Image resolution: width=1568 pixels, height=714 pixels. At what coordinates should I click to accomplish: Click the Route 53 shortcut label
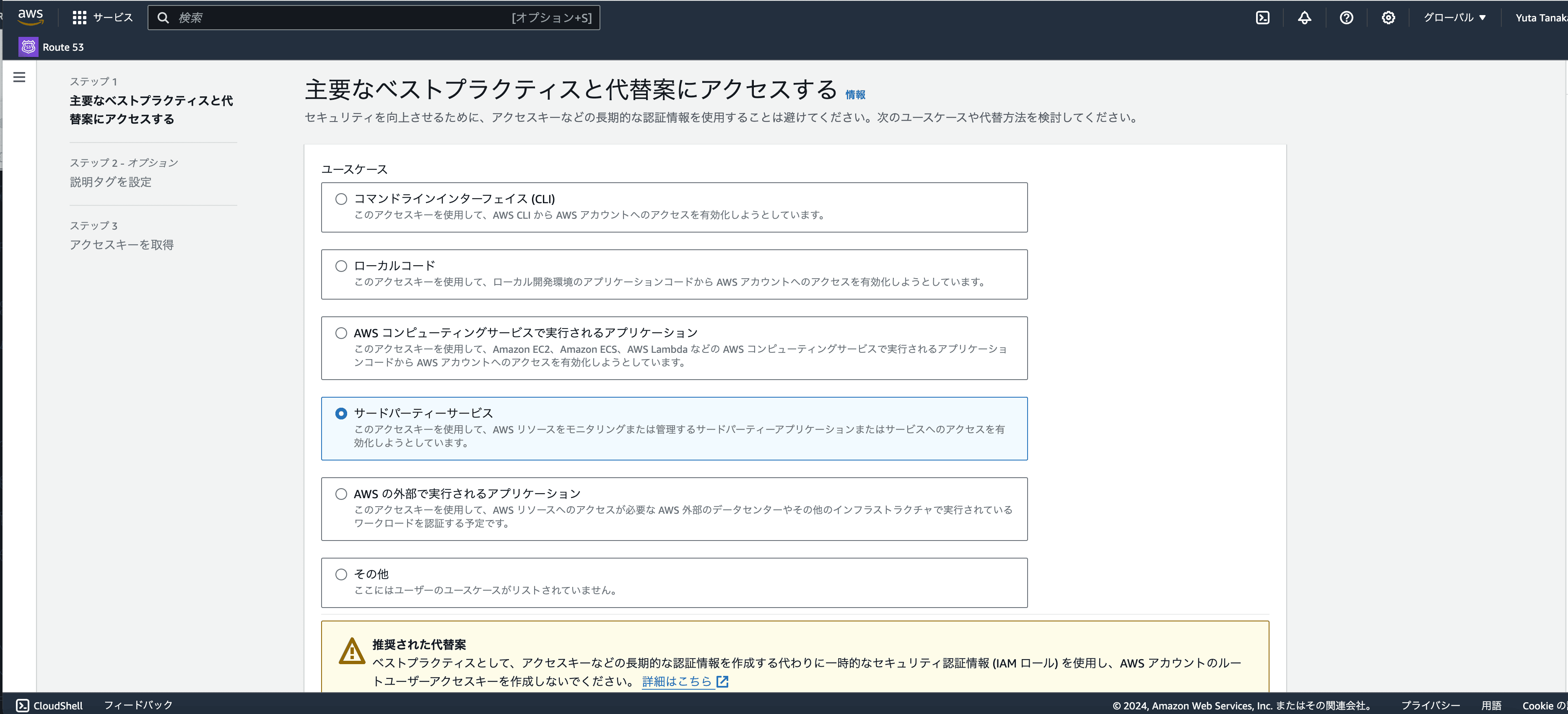pos(63,47)
